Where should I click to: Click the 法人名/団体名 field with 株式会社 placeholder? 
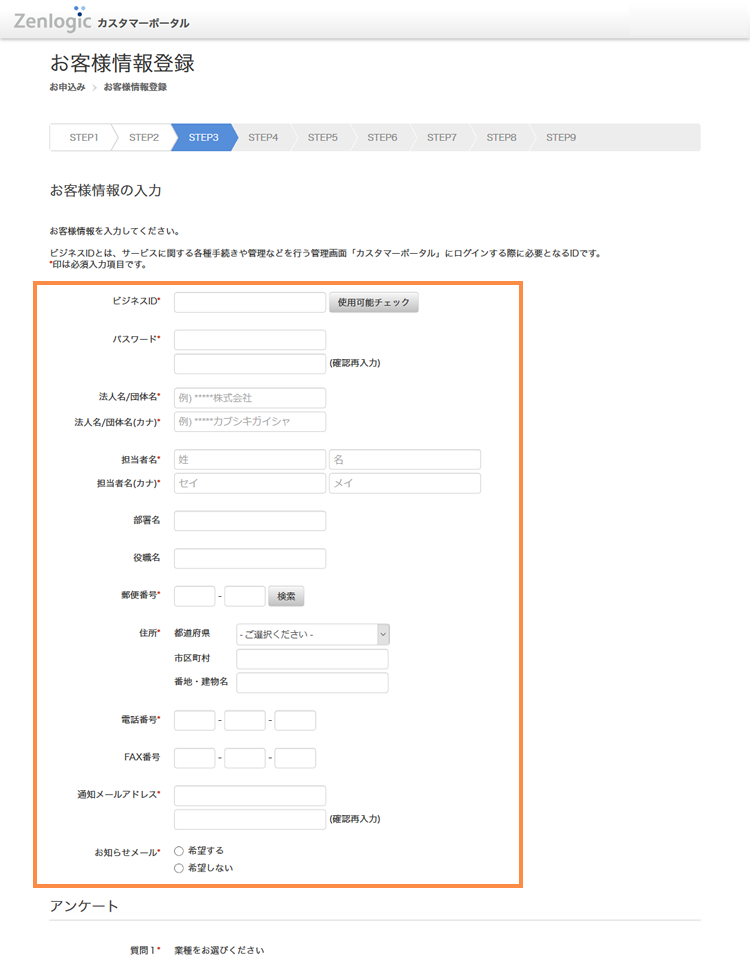point(250,398)
